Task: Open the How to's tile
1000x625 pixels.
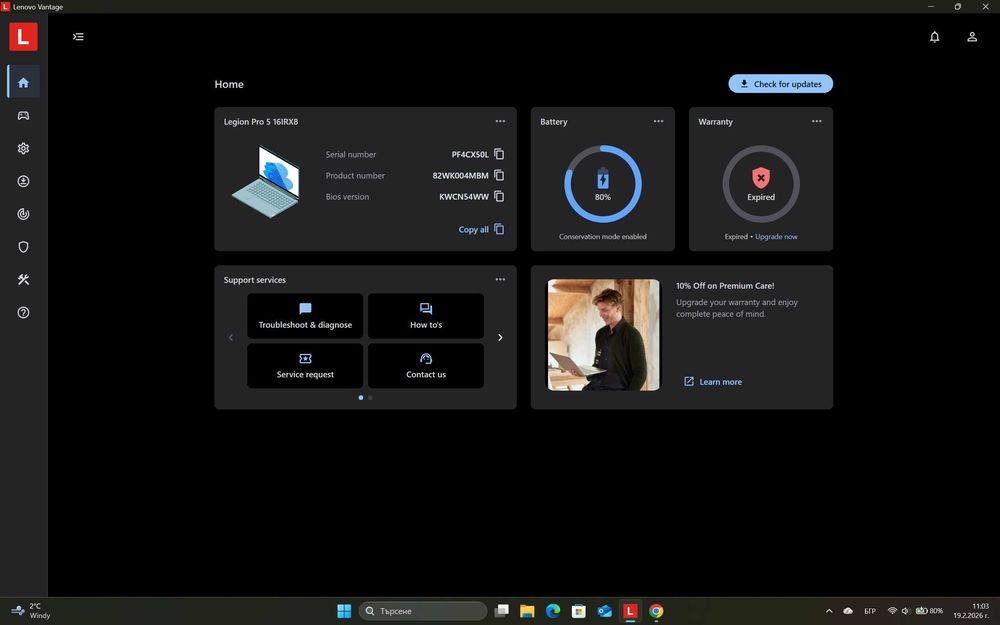Action: [x=426, y=316]
